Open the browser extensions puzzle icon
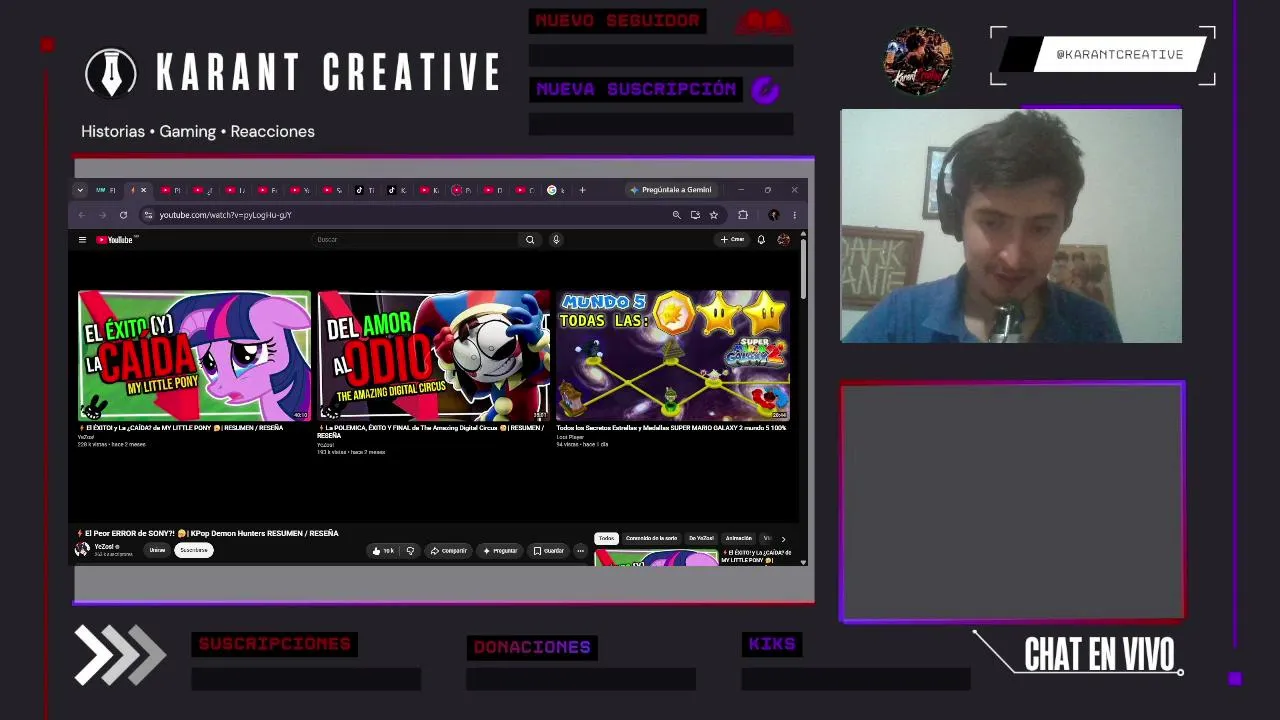This screenshot has height=720, width=1280. coord(743,215)
